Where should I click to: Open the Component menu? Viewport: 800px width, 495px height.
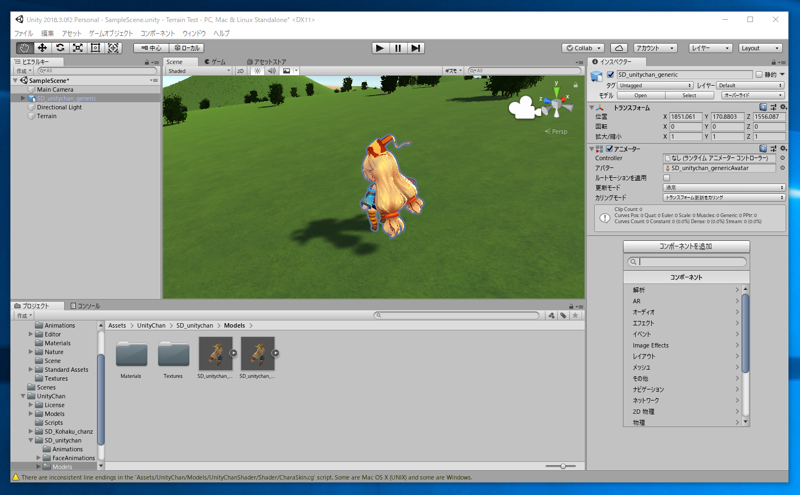pos(158,33)
